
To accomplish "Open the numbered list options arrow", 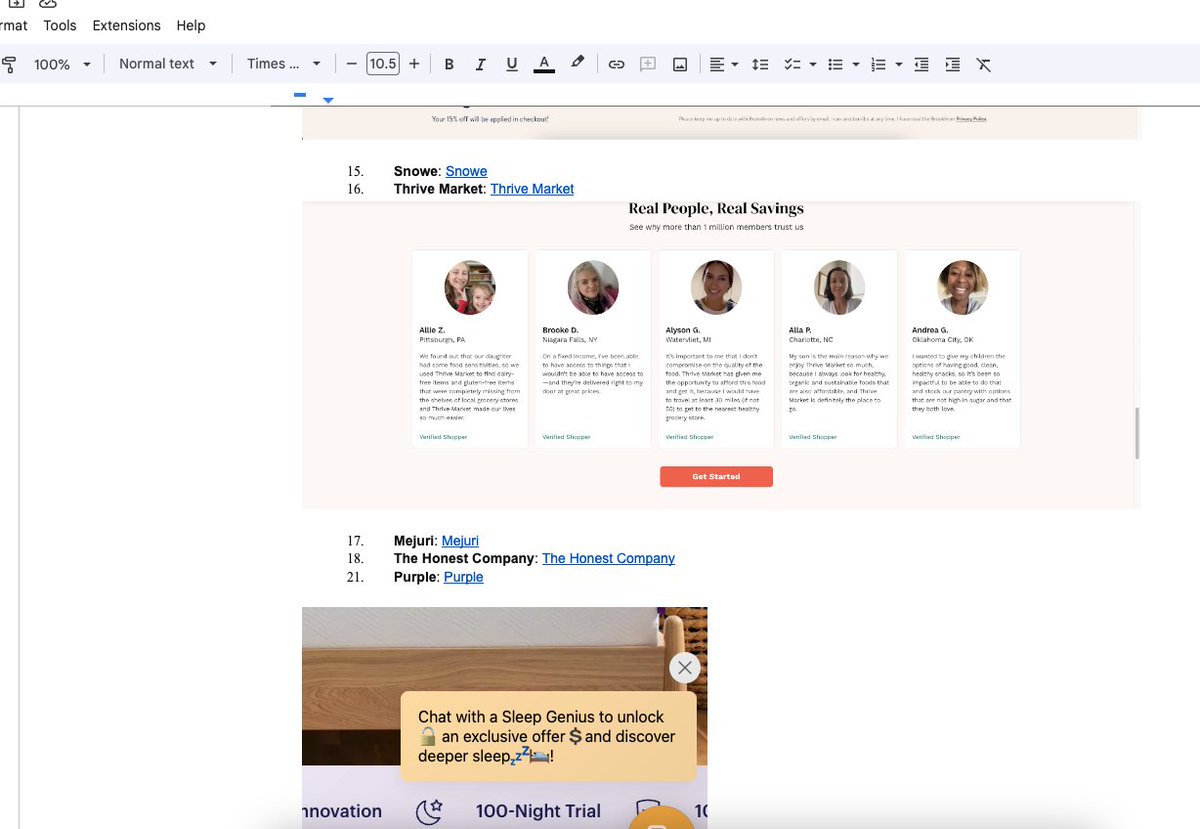I will click(899, 64).
